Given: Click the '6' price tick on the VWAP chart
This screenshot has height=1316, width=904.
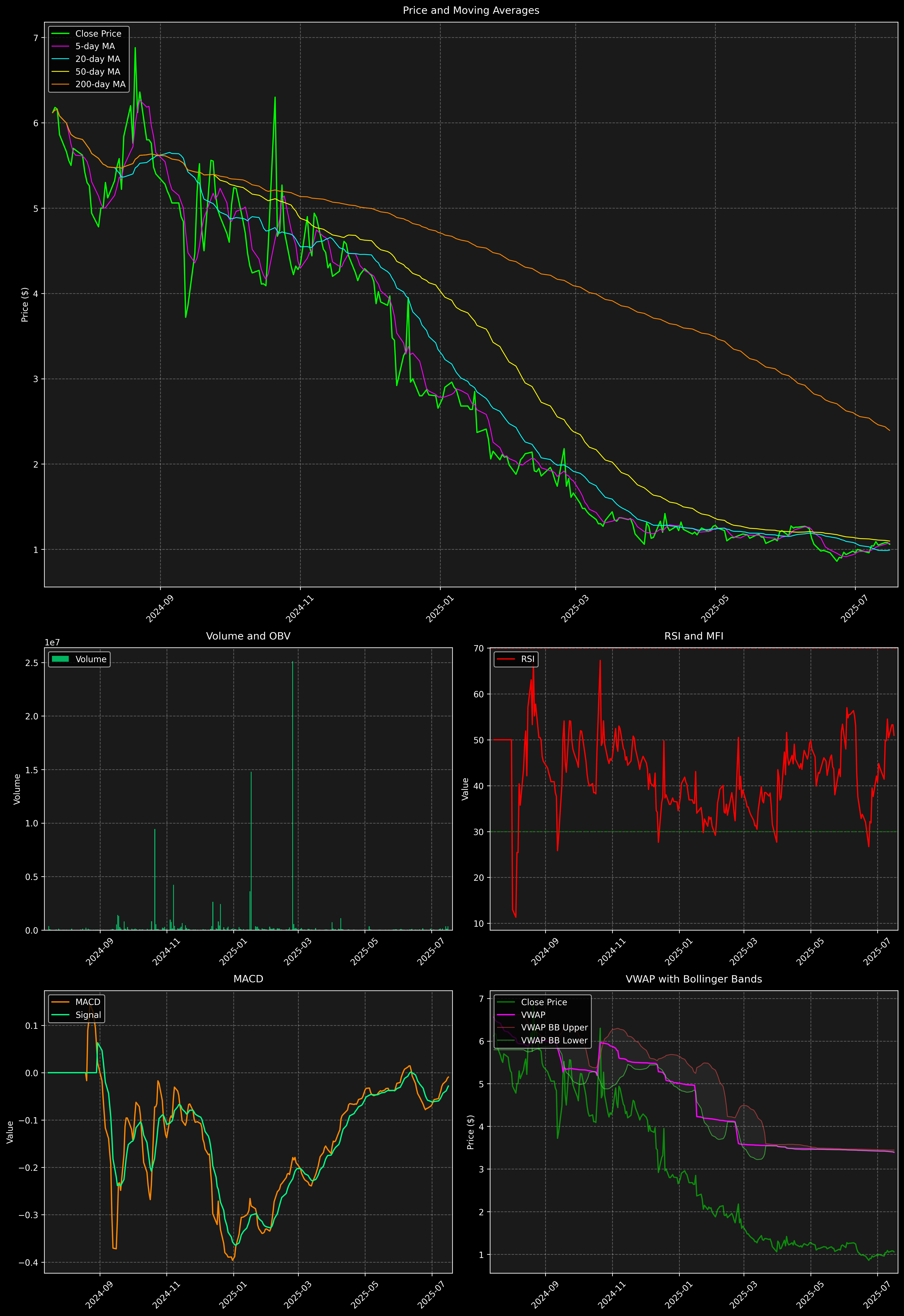Looking at the screenshot, I should pyautogui.click(x=482, y=1041).
